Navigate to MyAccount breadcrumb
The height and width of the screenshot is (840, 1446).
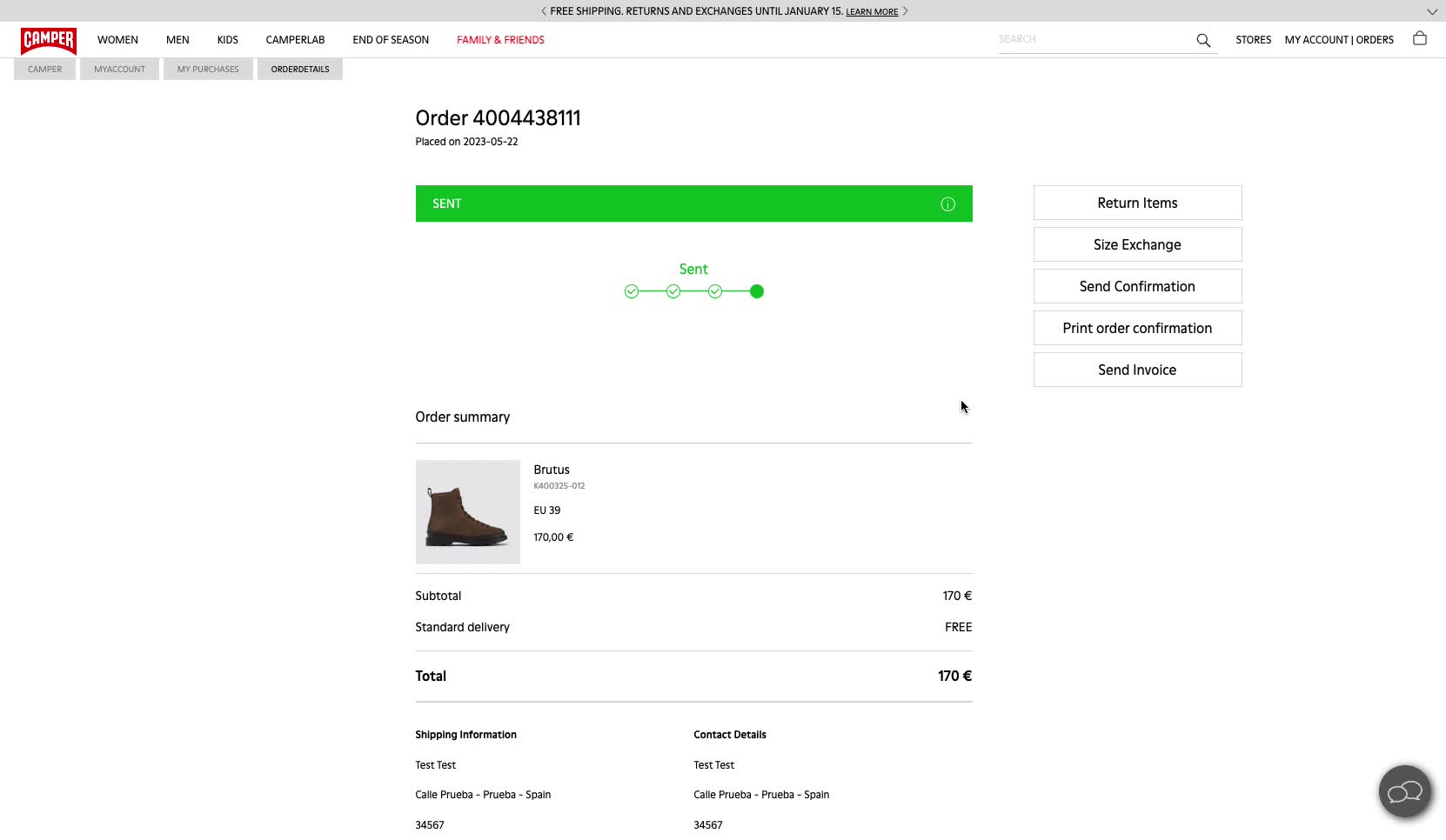coord(119,70)
